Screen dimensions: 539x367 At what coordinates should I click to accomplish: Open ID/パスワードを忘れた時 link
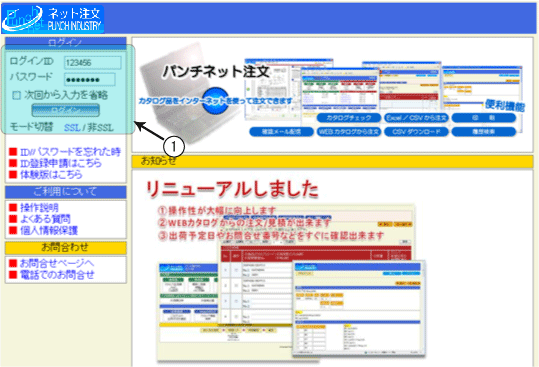tap(70, 152)
